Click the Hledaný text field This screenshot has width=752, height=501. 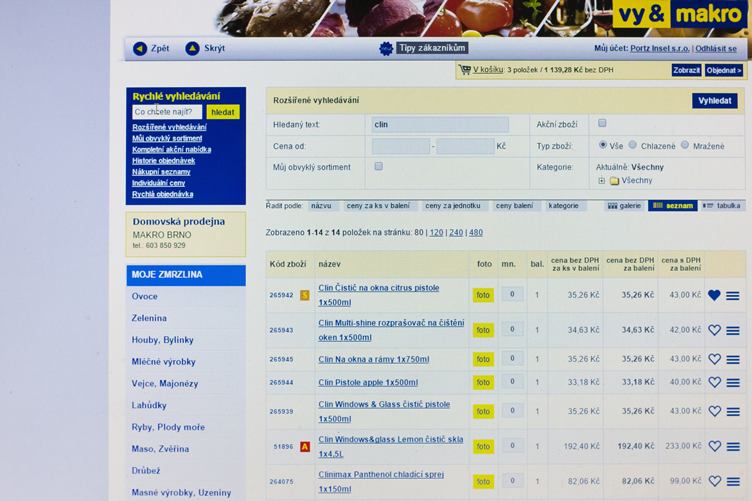tap(440, 125)
